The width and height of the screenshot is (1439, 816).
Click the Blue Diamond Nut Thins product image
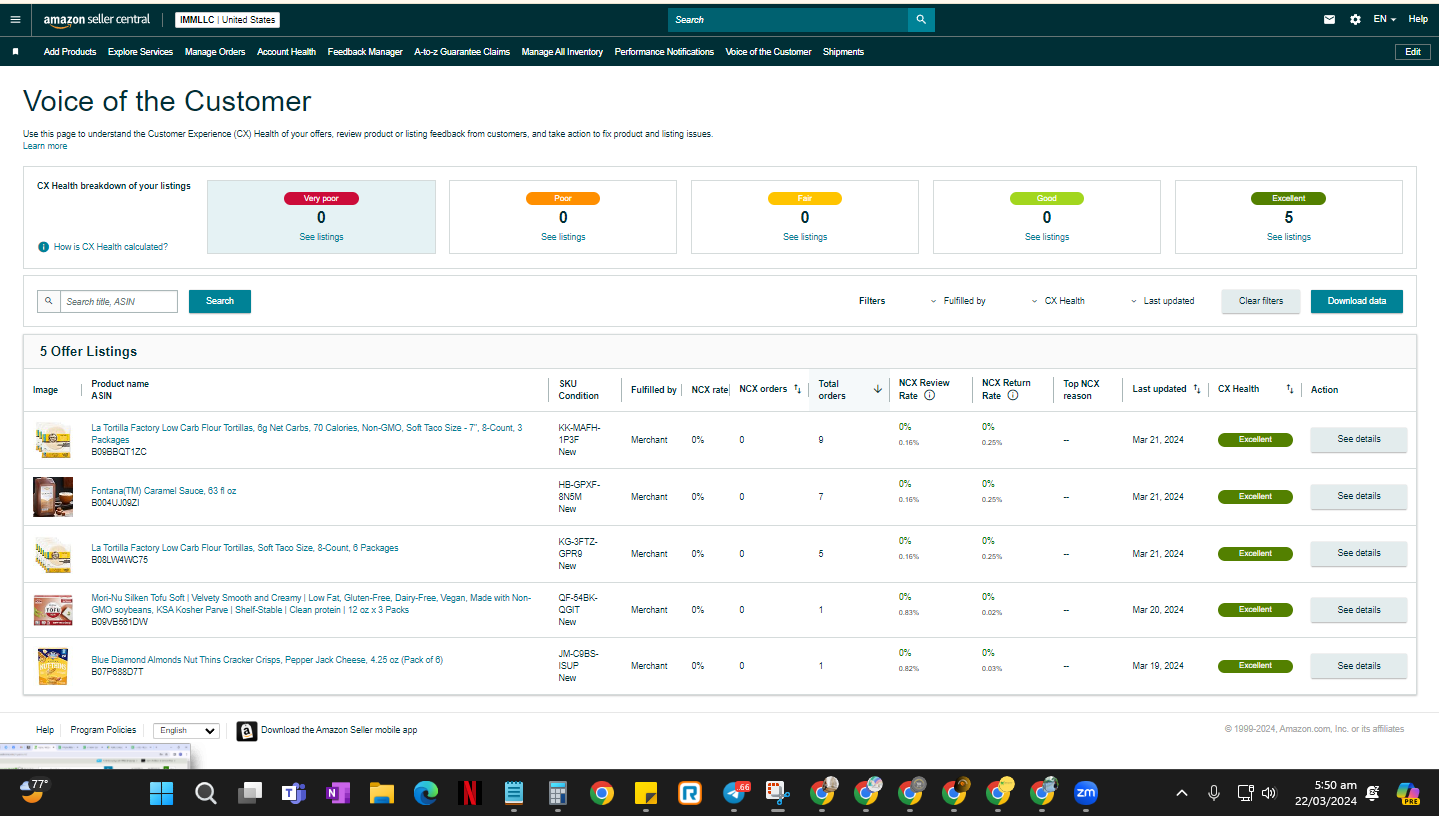(x=53, y=666)
